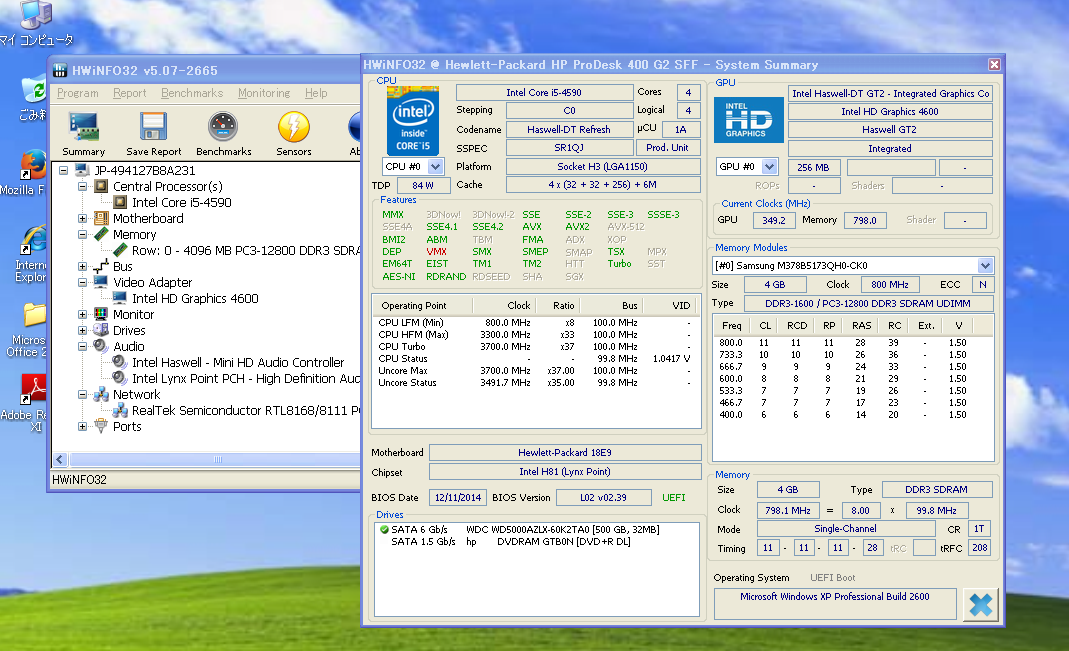Select the Ports tree icon
1069x651 pixels.
click(x=101, y=426)
